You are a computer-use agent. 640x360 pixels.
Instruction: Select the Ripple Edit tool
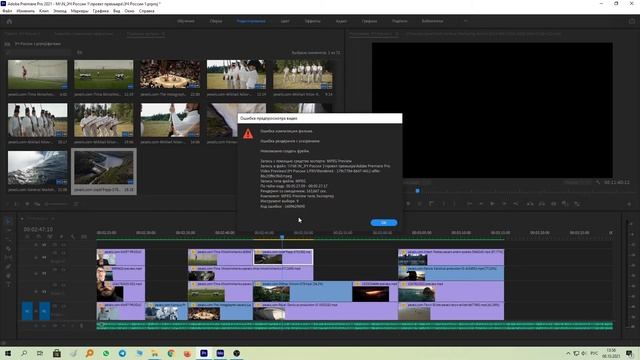(9, 240)
